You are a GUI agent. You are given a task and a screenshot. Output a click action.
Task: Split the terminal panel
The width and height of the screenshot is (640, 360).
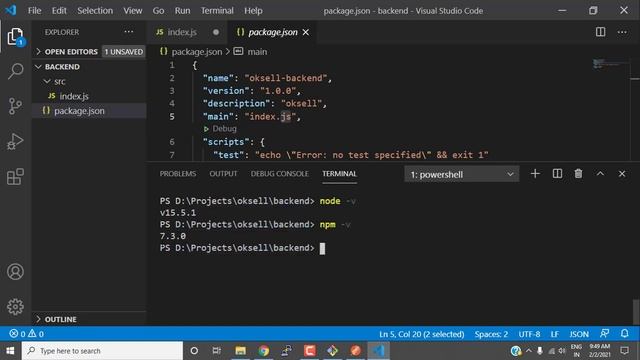tap(557, 174)
